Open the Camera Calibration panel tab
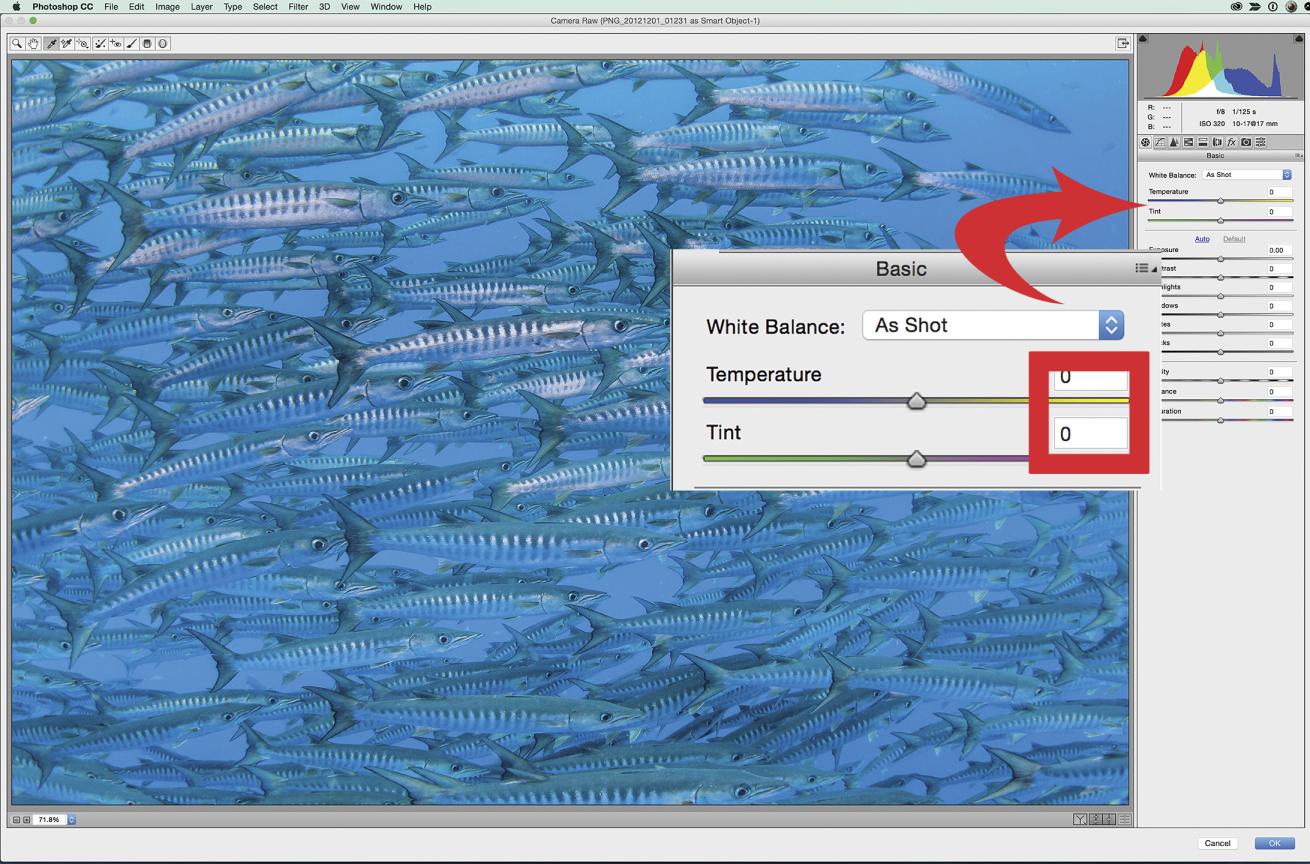 (1246, 143)
